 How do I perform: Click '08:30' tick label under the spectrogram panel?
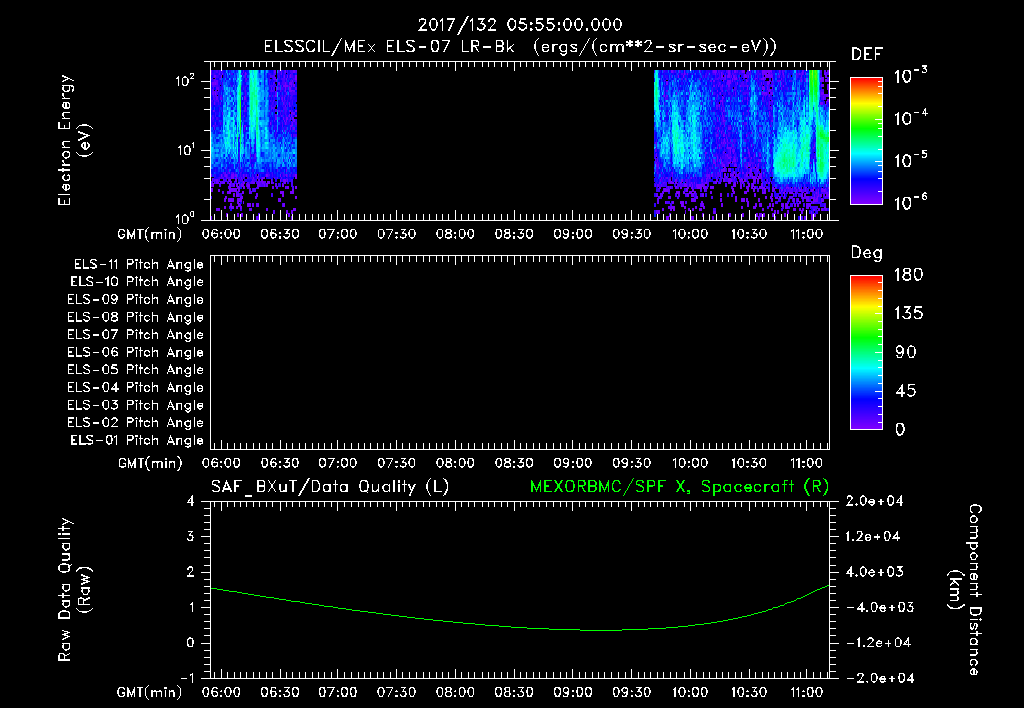coord(514,234)
